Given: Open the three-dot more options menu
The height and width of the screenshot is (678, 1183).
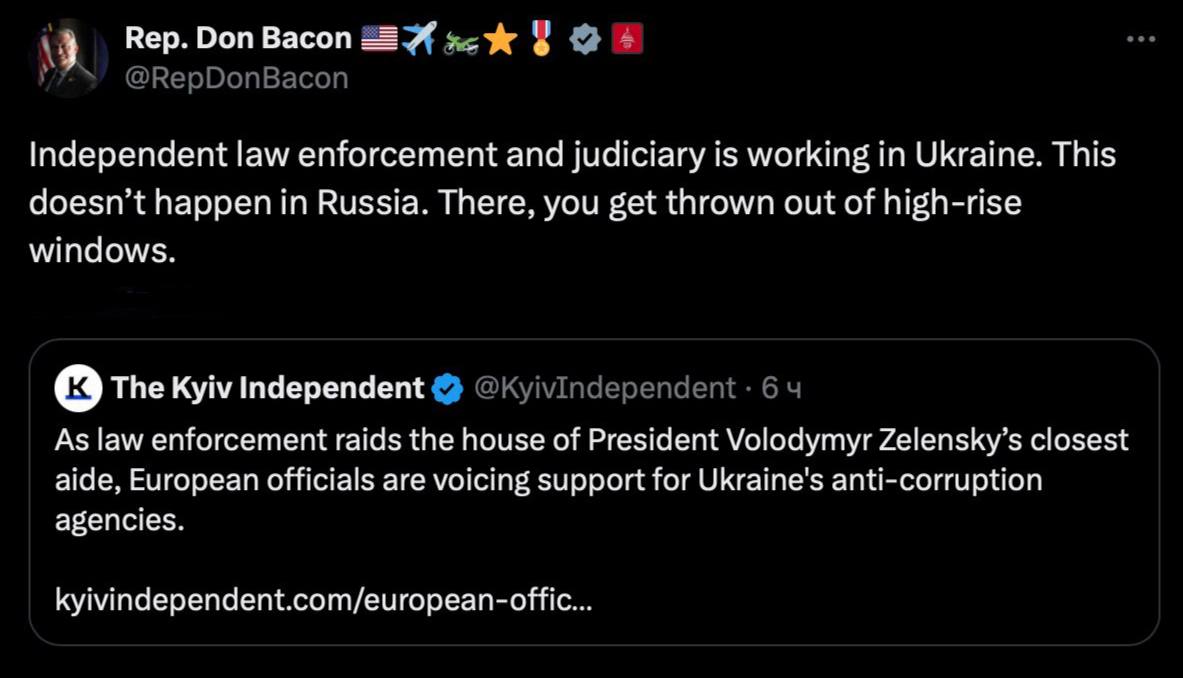Looking at the screenshot, I should (1140, 40).
